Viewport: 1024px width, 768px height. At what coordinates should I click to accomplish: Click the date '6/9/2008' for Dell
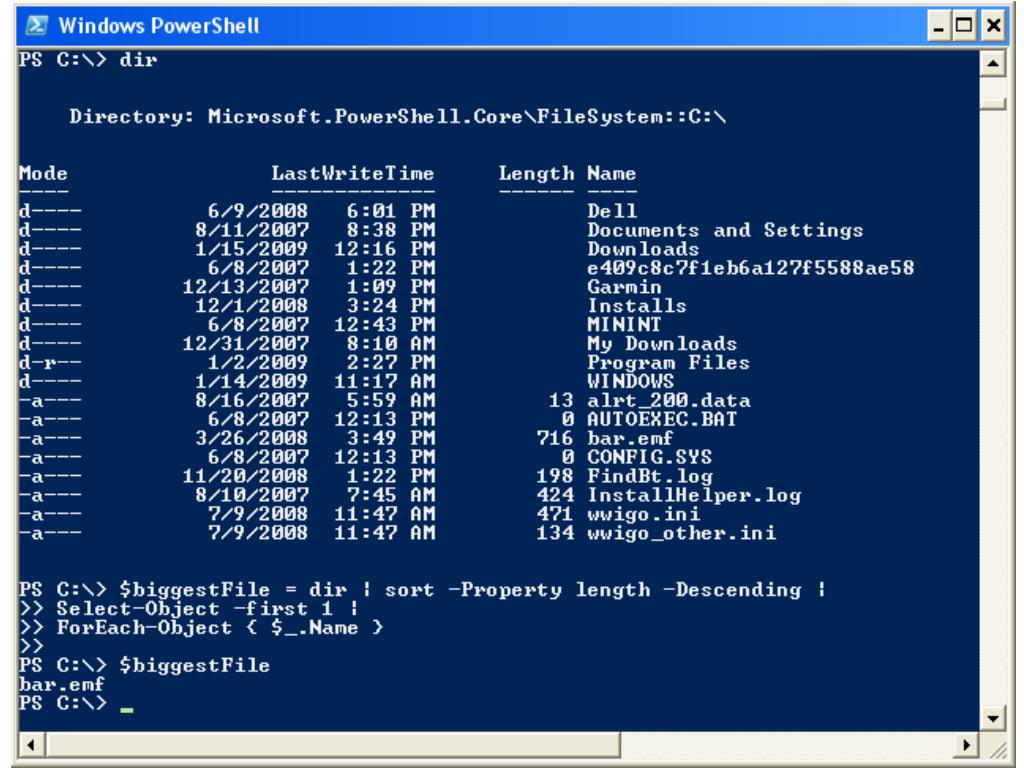pos(257,211)
